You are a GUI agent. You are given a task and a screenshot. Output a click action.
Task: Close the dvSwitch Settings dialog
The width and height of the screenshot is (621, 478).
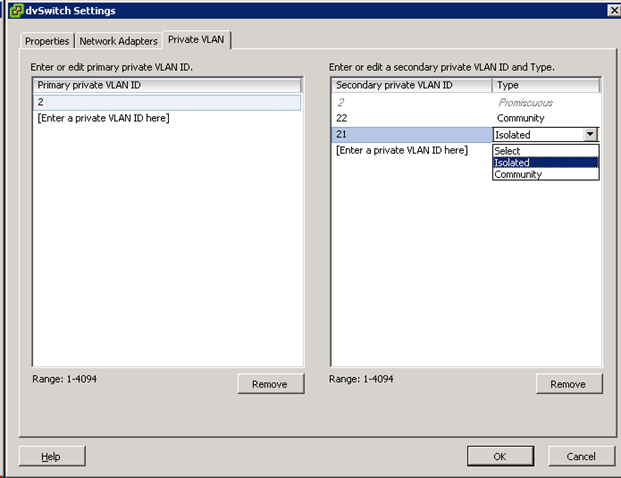coord(612,10)
